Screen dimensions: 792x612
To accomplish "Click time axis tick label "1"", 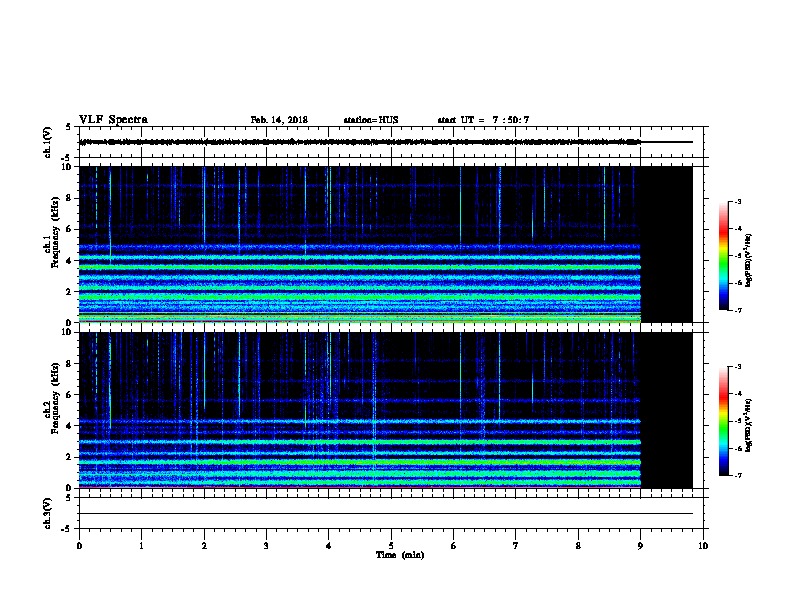I will pos(141,546).
